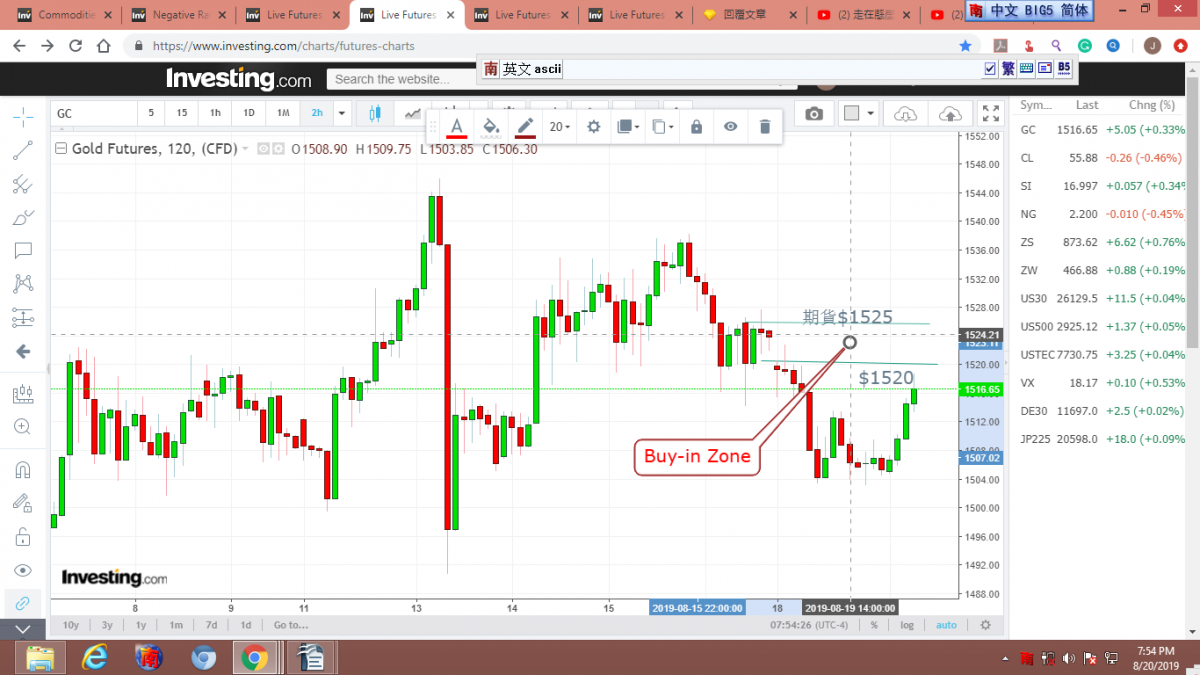This screenshot has width=1200, height=675.
Task: Reload the page
Action: (76, 46)
